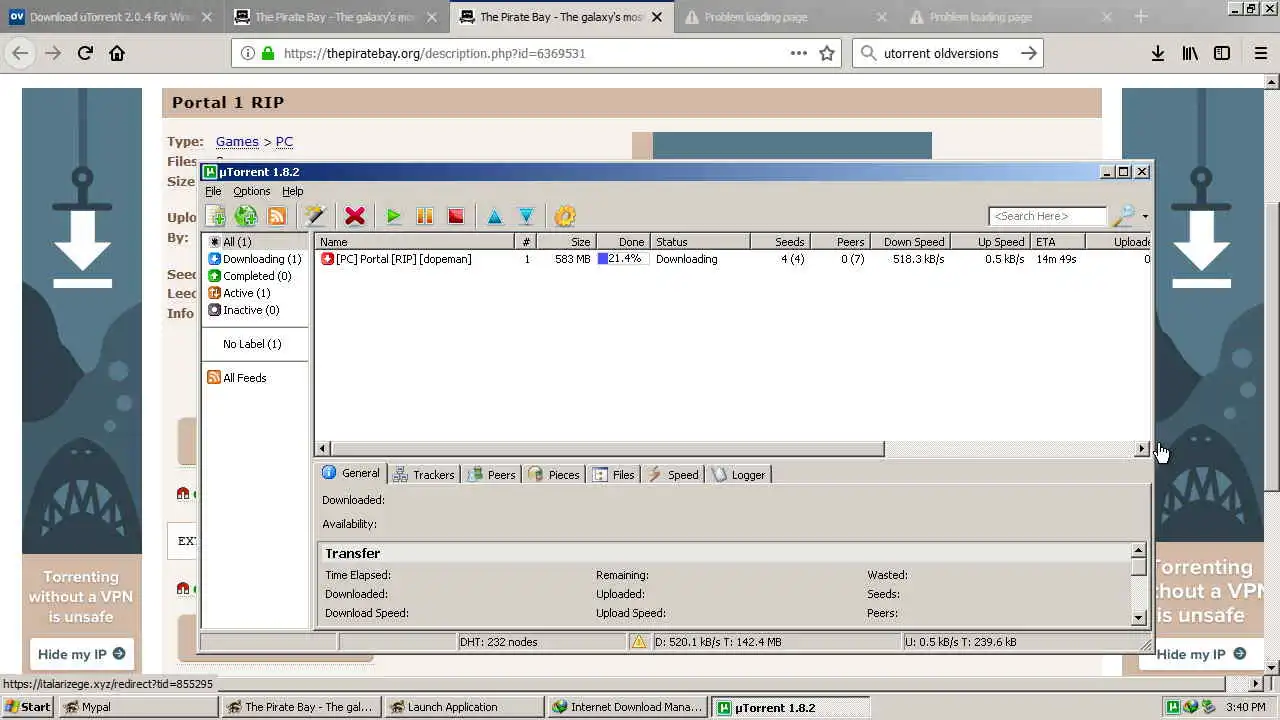
Task: Click the browser Home button
Action: click(x=117, y=53)
